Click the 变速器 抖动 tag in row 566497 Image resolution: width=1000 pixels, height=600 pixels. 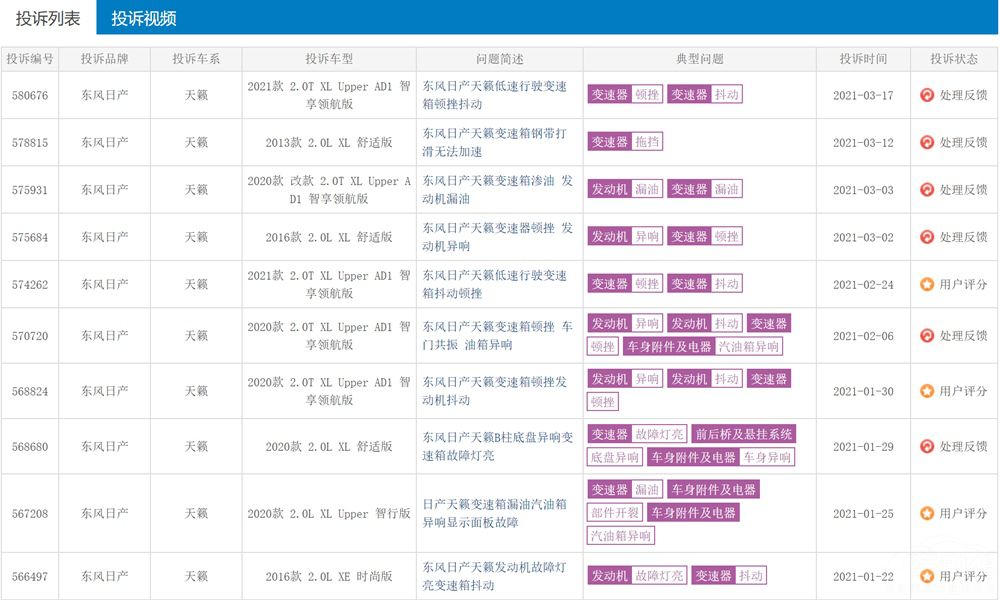click(x=729, y=576)
